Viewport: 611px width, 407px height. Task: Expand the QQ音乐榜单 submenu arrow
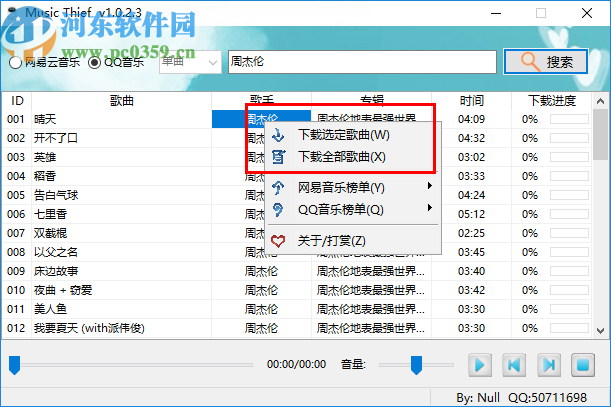click(x=429, y=207)
